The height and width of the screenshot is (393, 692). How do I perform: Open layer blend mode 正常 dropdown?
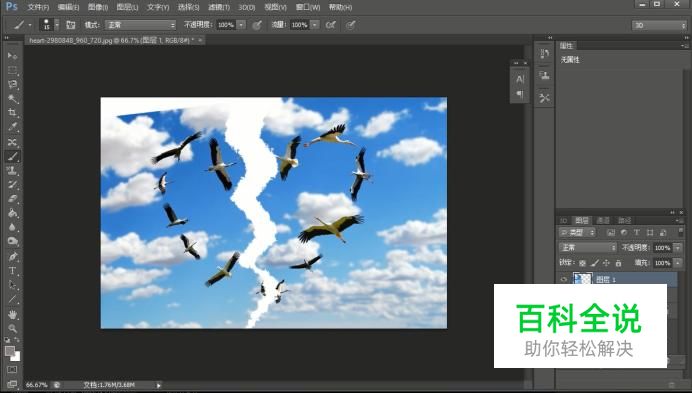click(x=587, y=247)
